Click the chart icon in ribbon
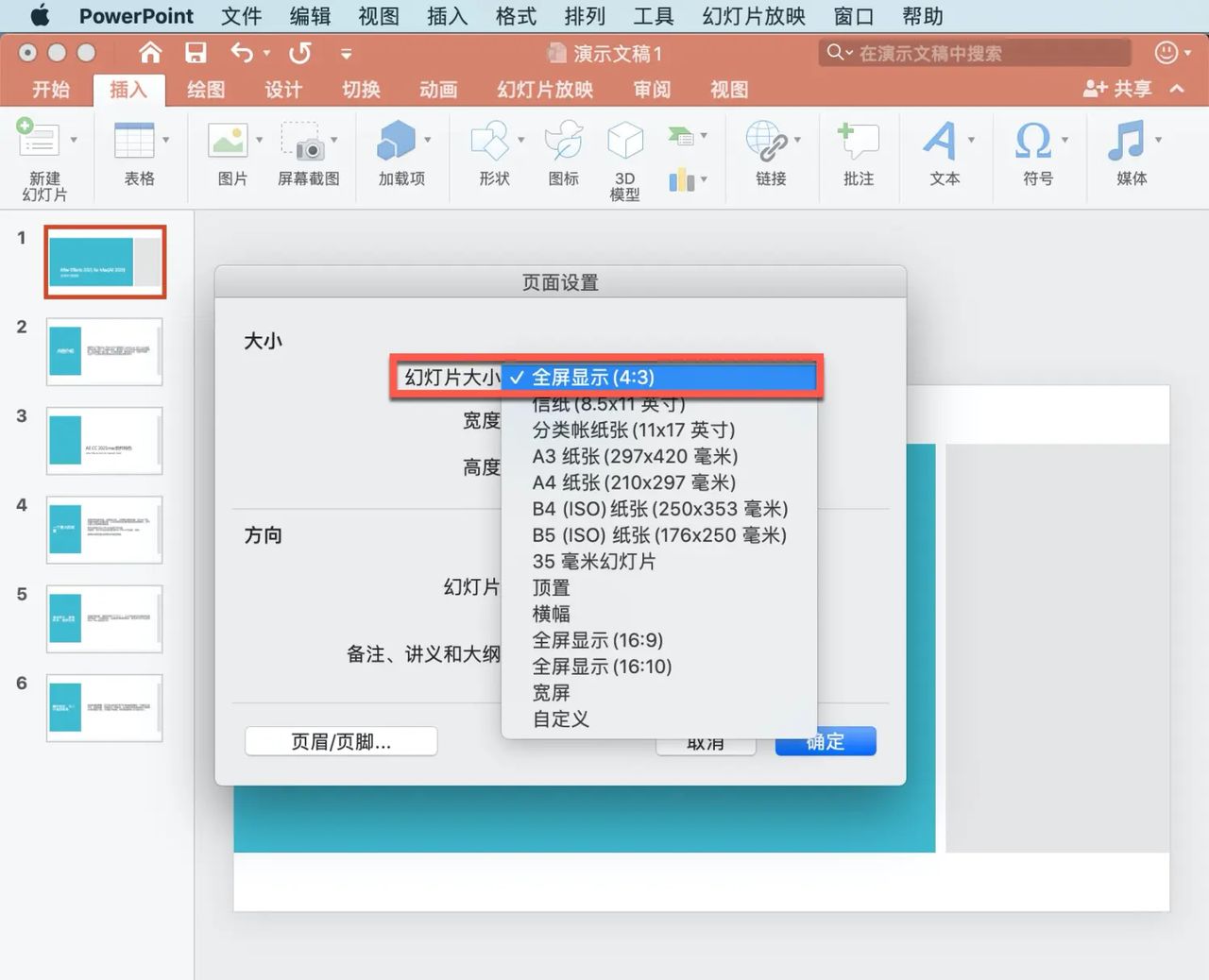Screen dimensions: 1209x980 (681, 178)
